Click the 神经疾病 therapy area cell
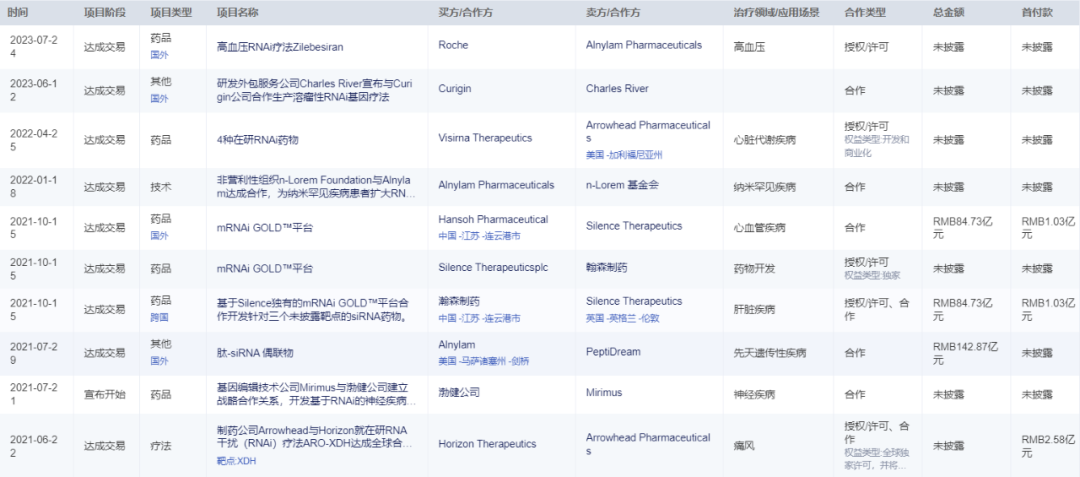 point(755,394)
